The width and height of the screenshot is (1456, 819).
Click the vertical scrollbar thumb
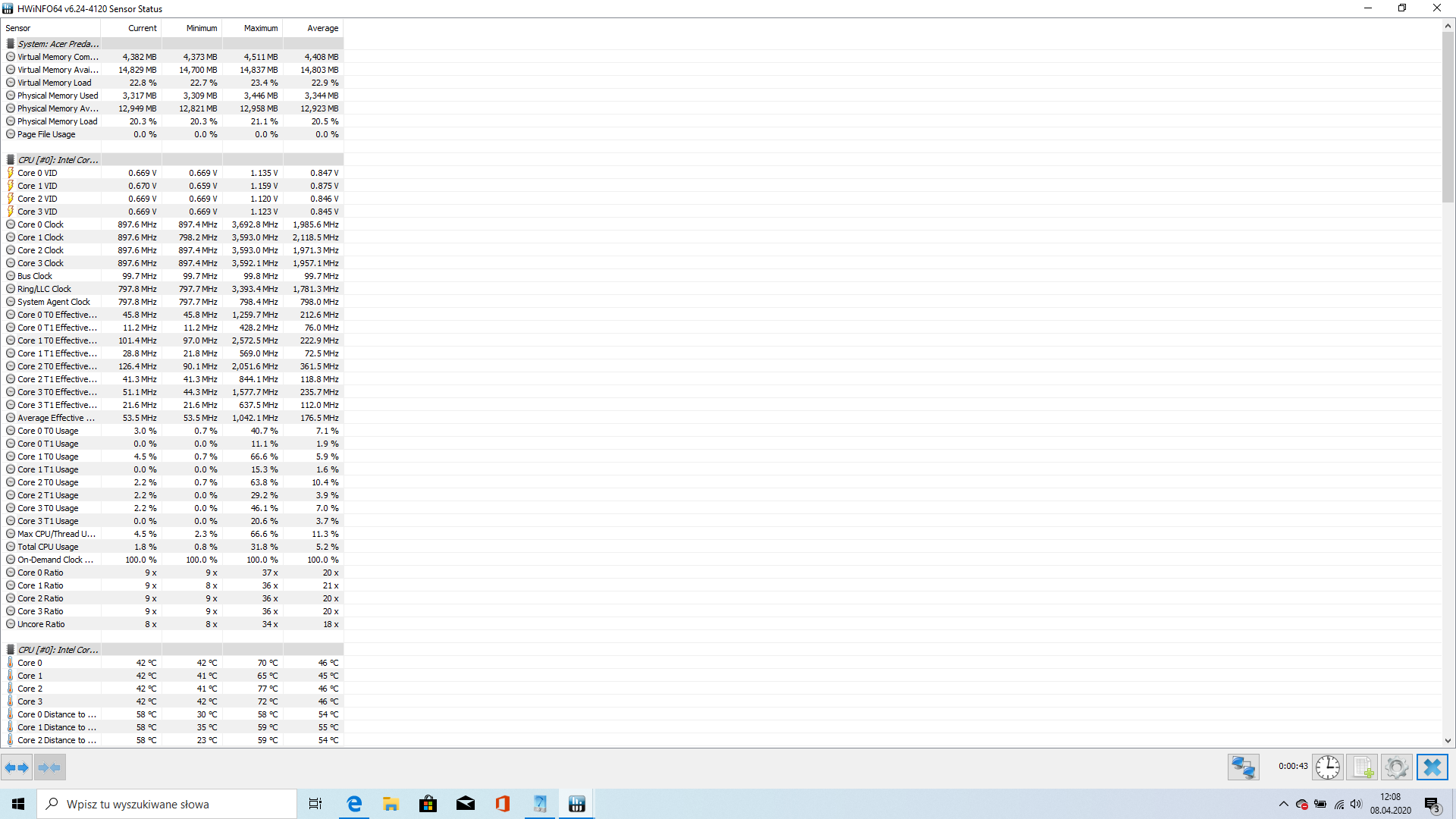pyautogui.click(x=1448, y=118)
